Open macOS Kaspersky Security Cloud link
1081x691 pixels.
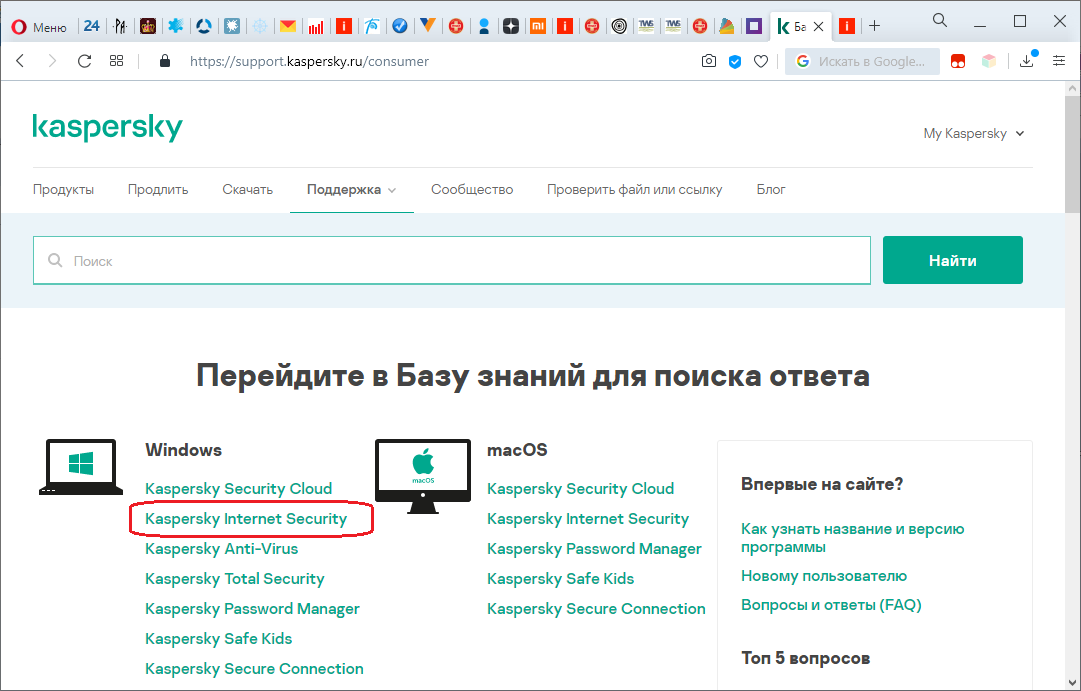[580, 488]
